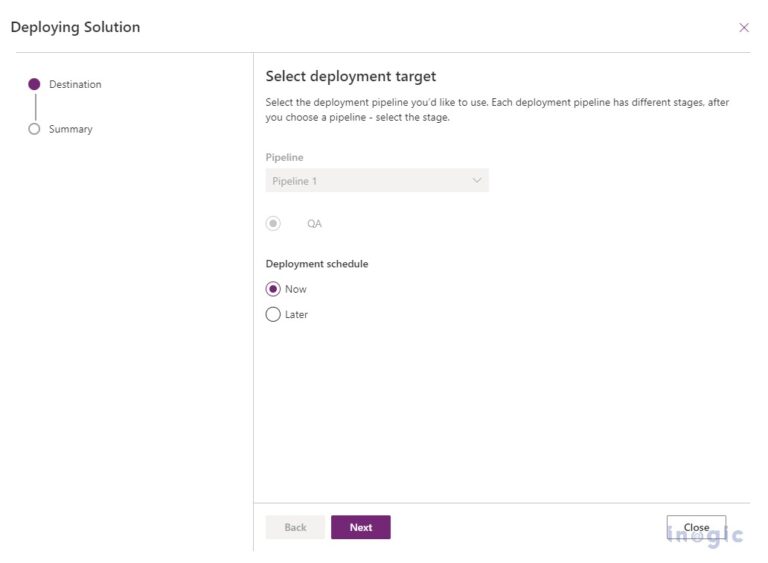Select the Destination step label
Image resolution: width=768 pixels, height=563 pixels.
click(75, 85)
